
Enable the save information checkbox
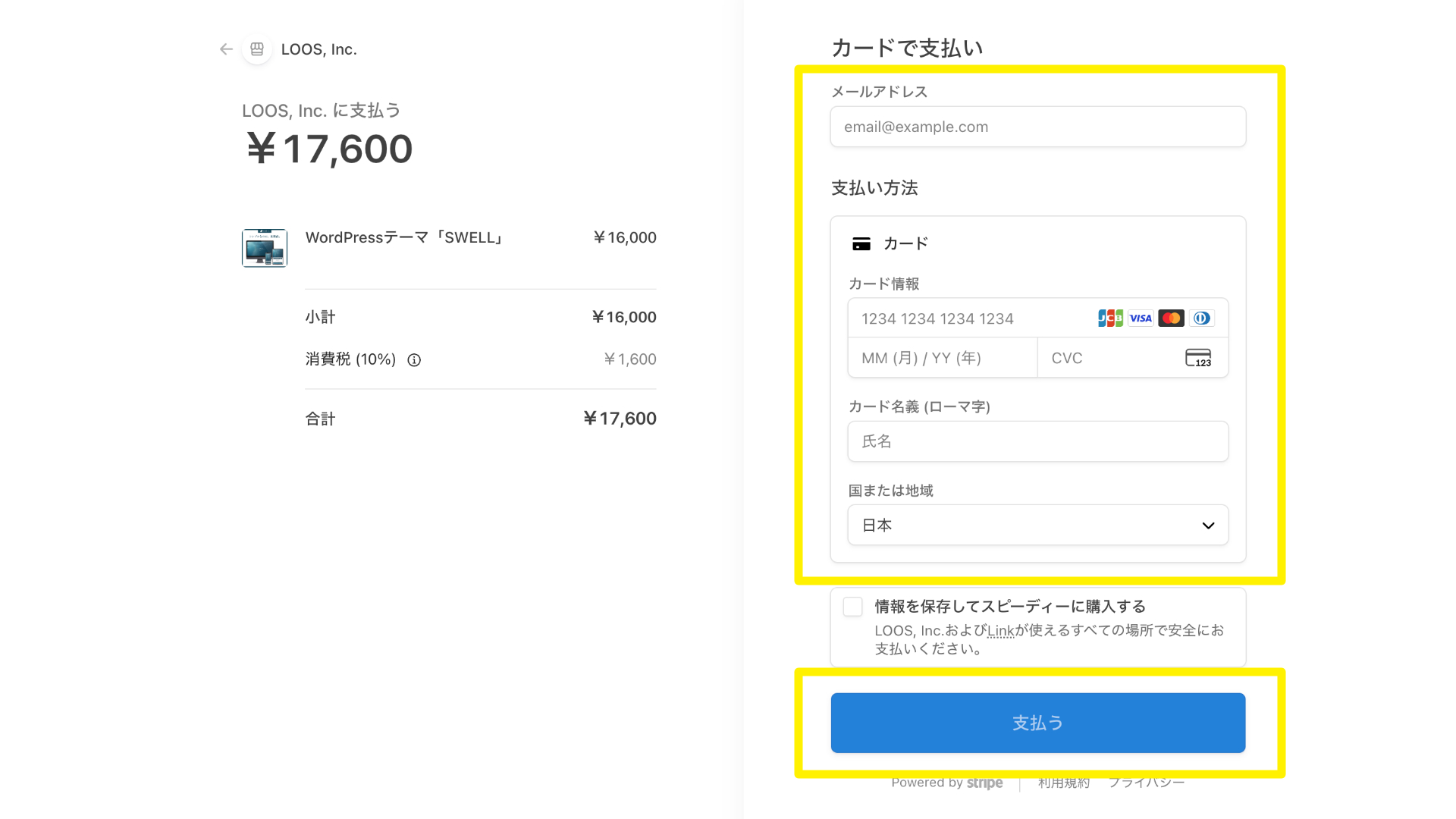pyautogui.click(x=853, y=607)
